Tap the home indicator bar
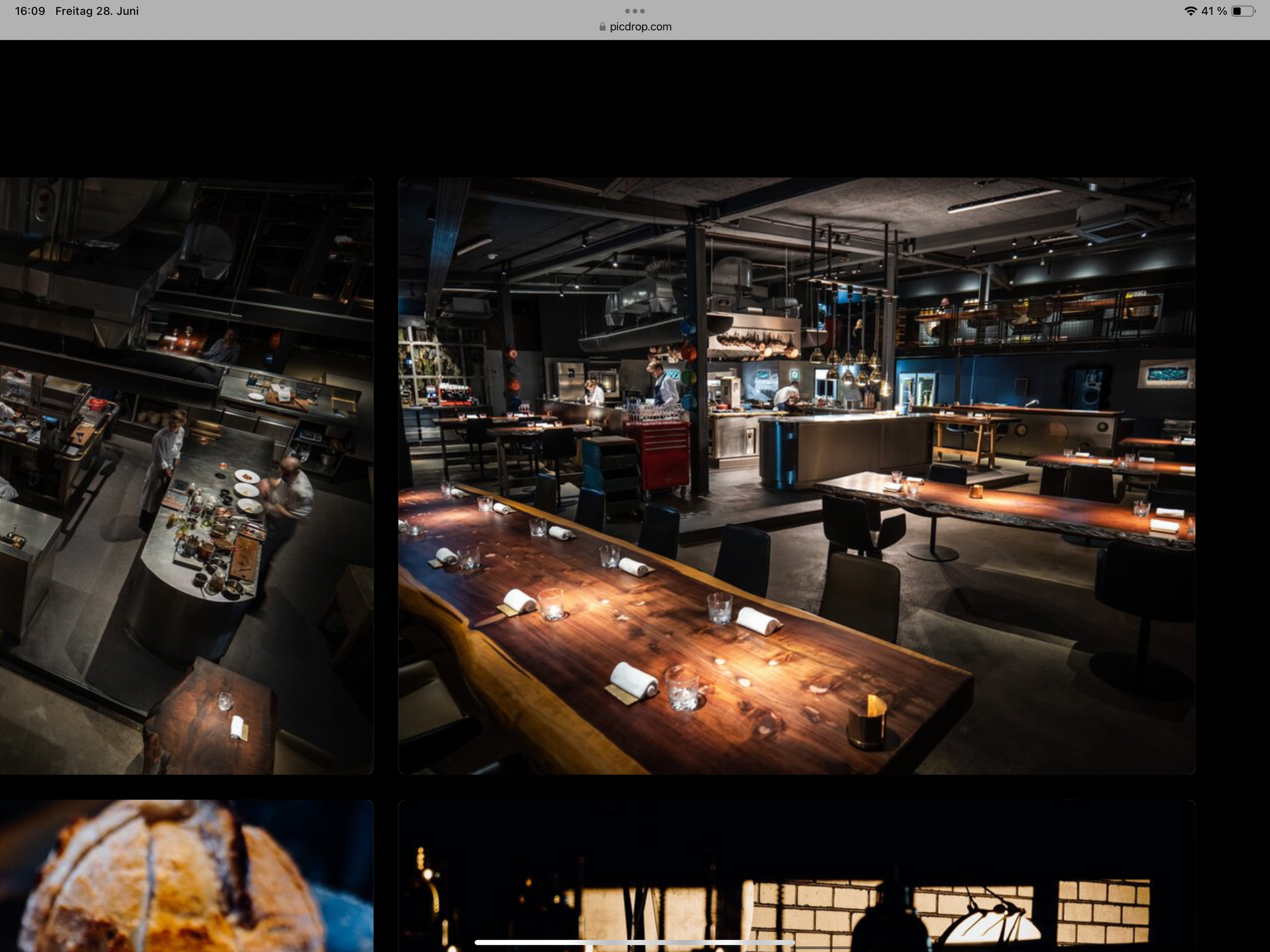The width and height of the screenshot is (1270, 952). [635, 942]
